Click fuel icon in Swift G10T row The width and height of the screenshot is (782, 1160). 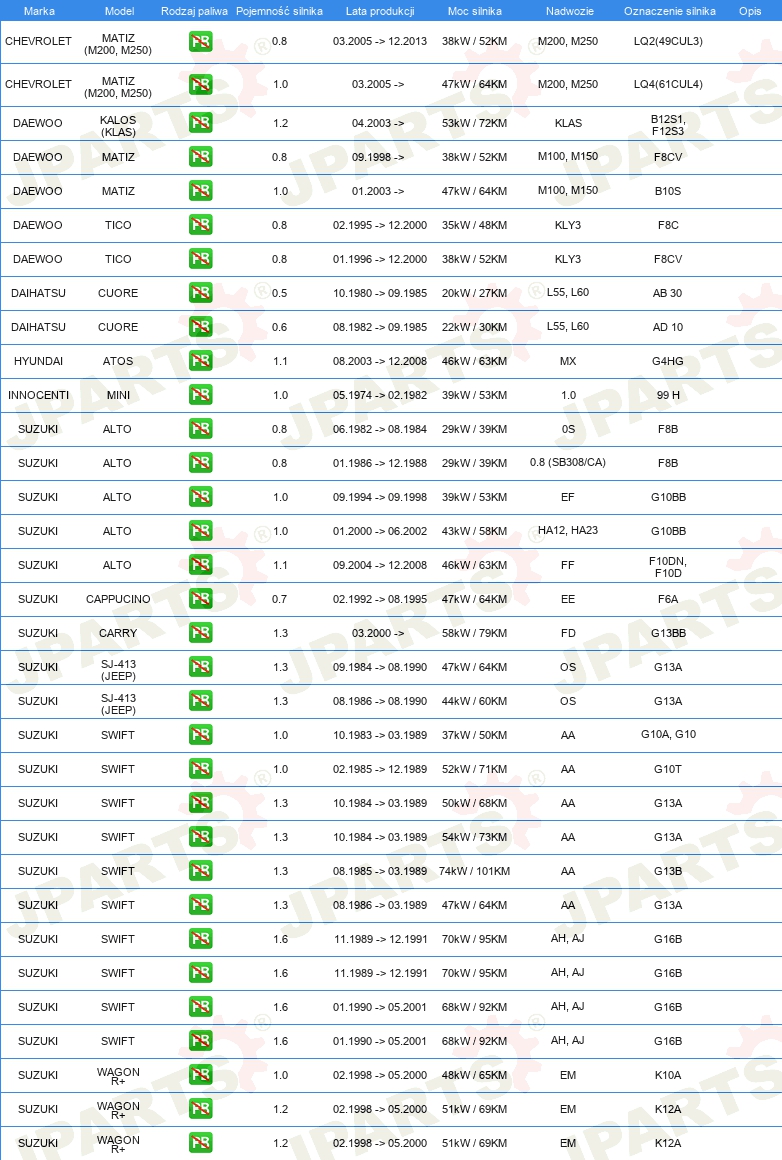[200, 769]
